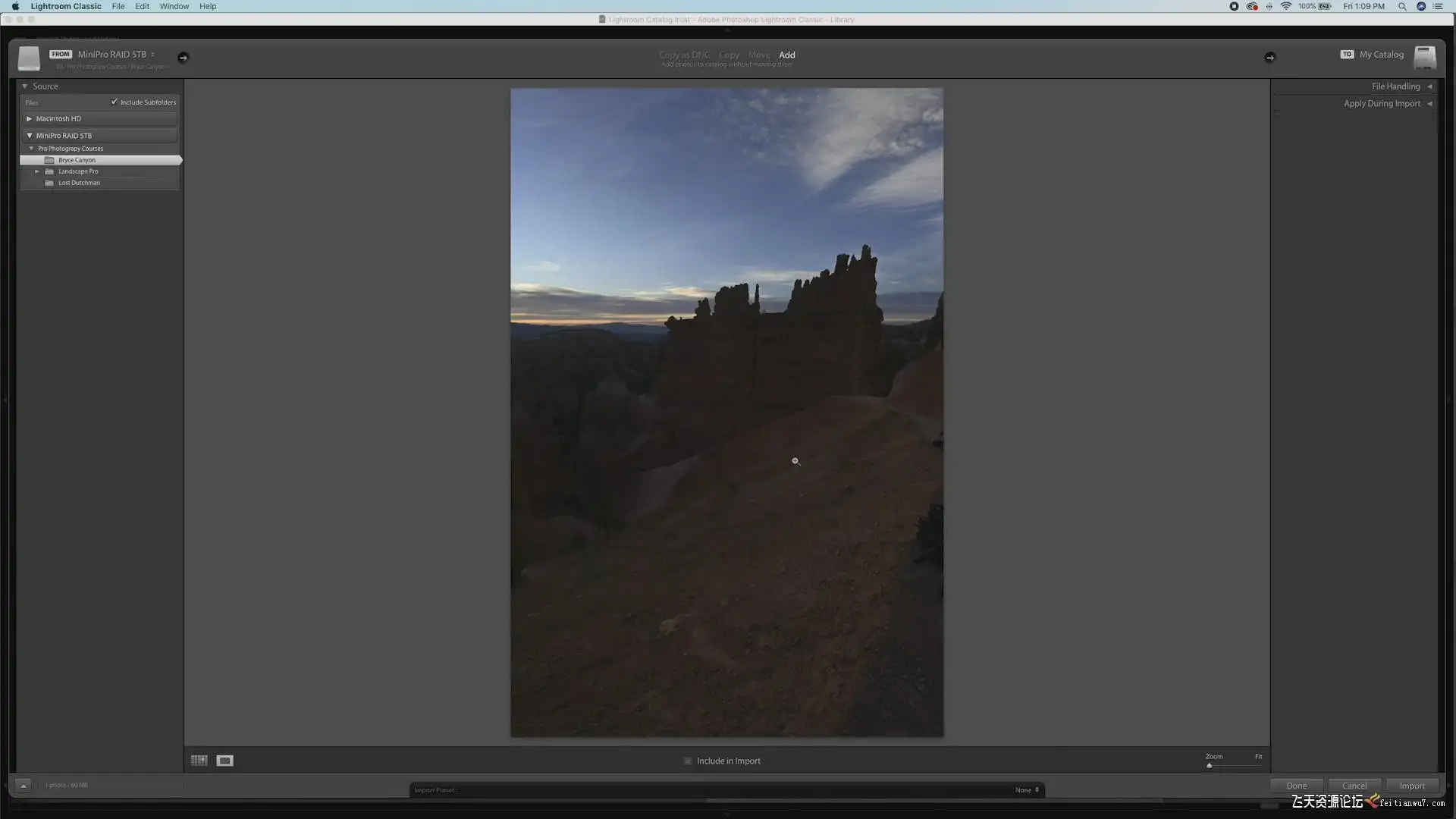Open the File menu
The width and height of the screenshot is (1456, 819).
click(x=118, y=6)
